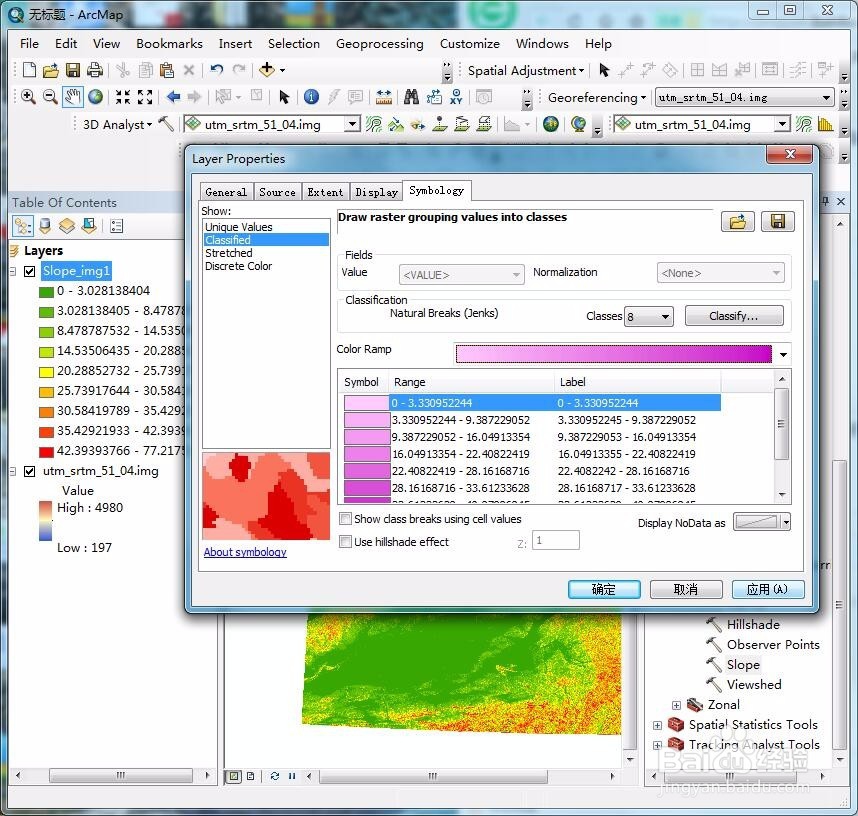Collapse the Slope_img1 layer legend
The height and width of the screenshot is (816, 858).
pos(13,271)
